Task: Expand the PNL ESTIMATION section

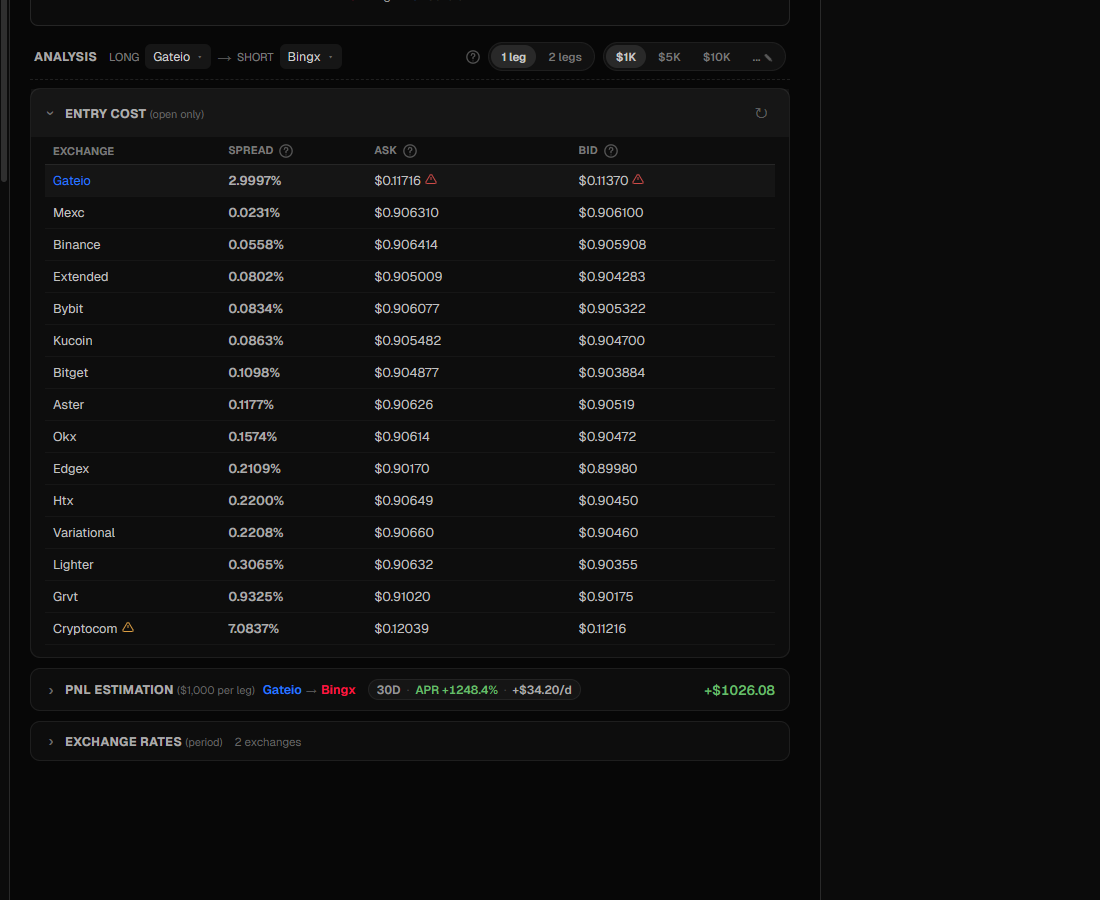Action: 51,690
